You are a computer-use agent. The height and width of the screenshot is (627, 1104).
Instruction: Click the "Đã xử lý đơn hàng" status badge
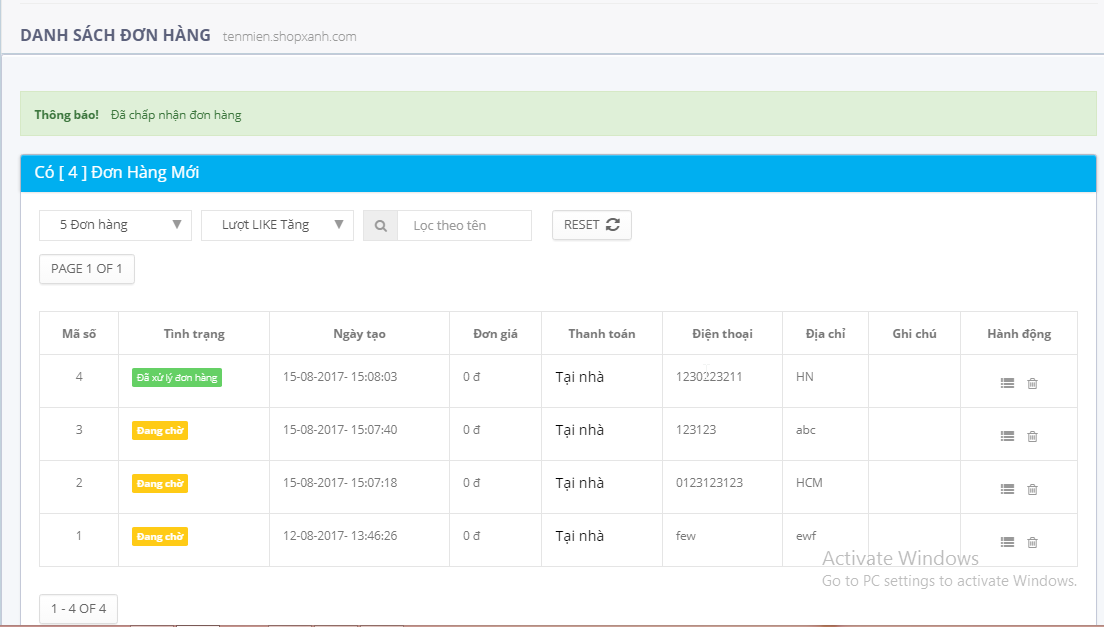(x=176, y=377)
